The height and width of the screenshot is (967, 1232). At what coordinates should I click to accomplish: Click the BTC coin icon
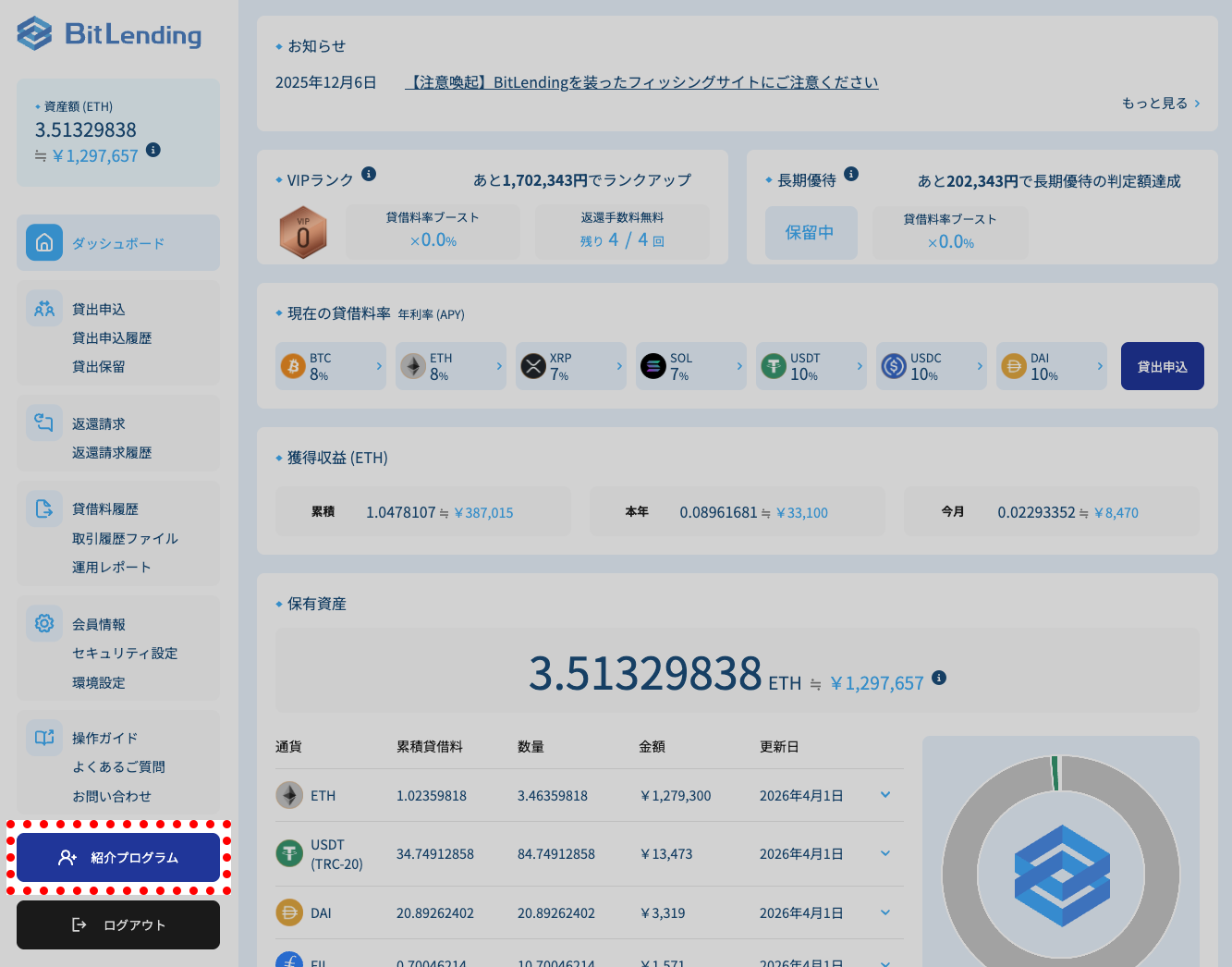[293, 366]
